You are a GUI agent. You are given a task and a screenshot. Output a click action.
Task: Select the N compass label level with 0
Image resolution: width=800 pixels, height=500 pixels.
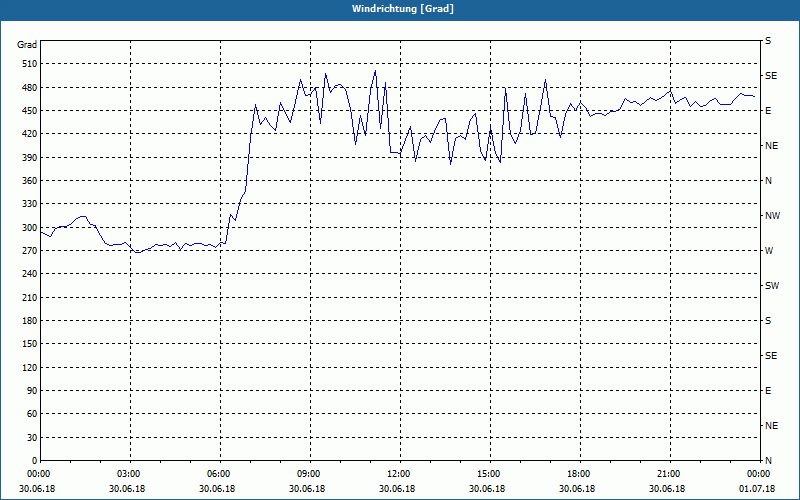coord(768,461)
